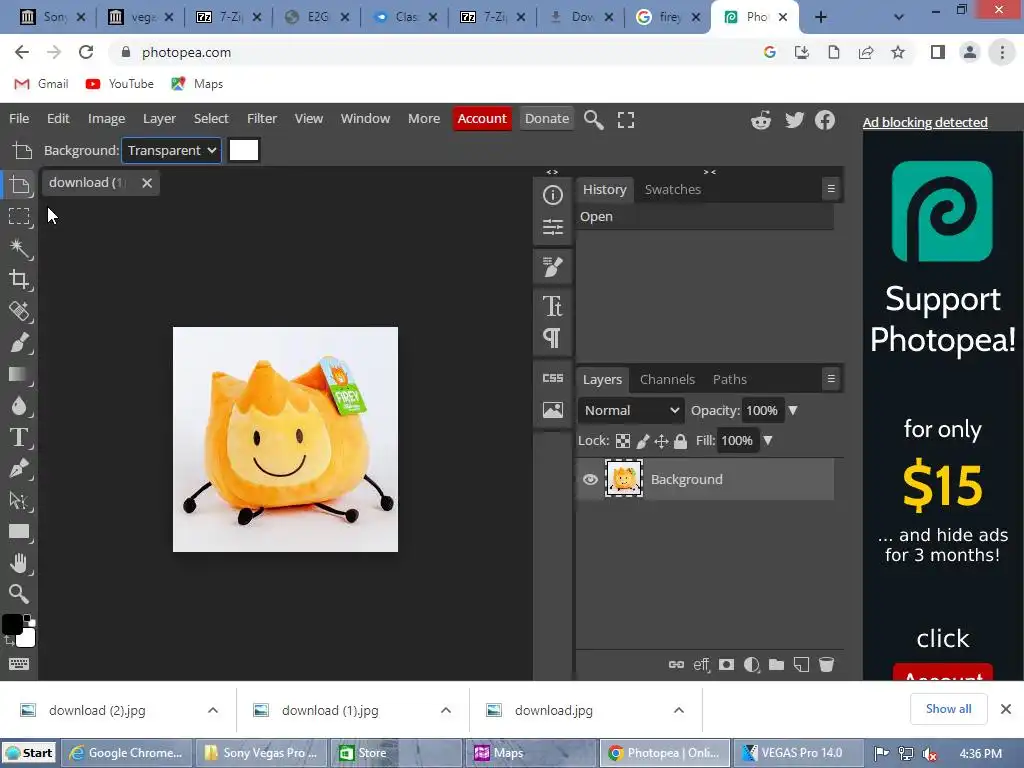Select the Hand tool
Screen dimensions: 1024x768
(19, 563)
